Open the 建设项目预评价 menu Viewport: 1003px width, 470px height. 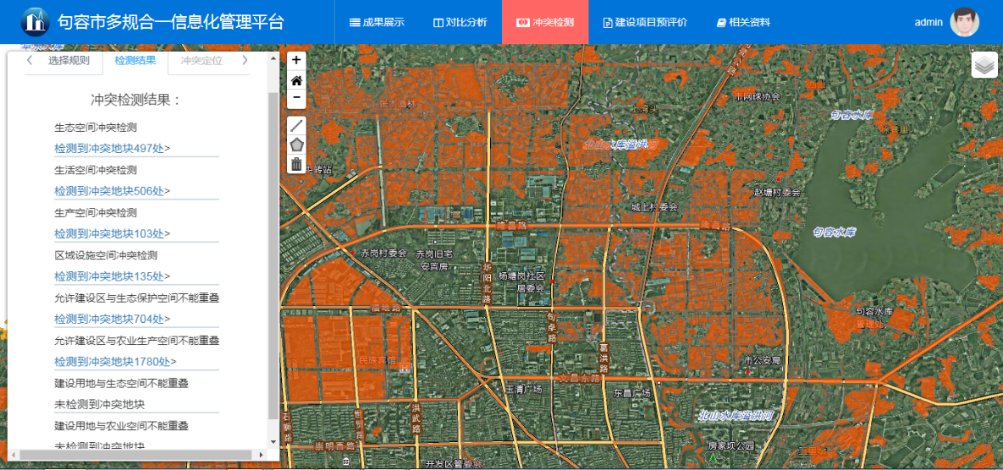[x=645, y=22]
